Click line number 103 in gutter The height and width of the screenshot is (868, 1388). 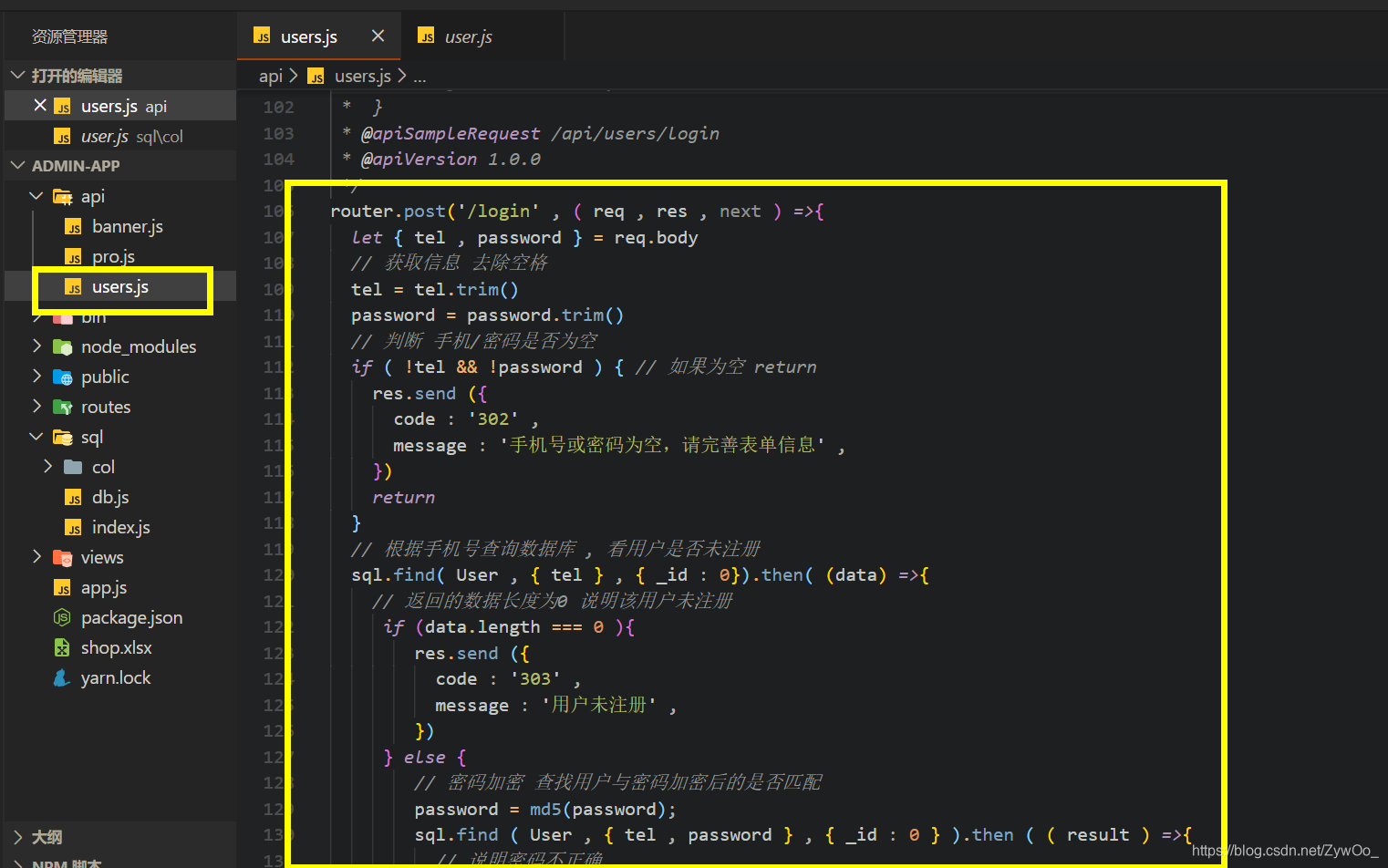(278, 133)
